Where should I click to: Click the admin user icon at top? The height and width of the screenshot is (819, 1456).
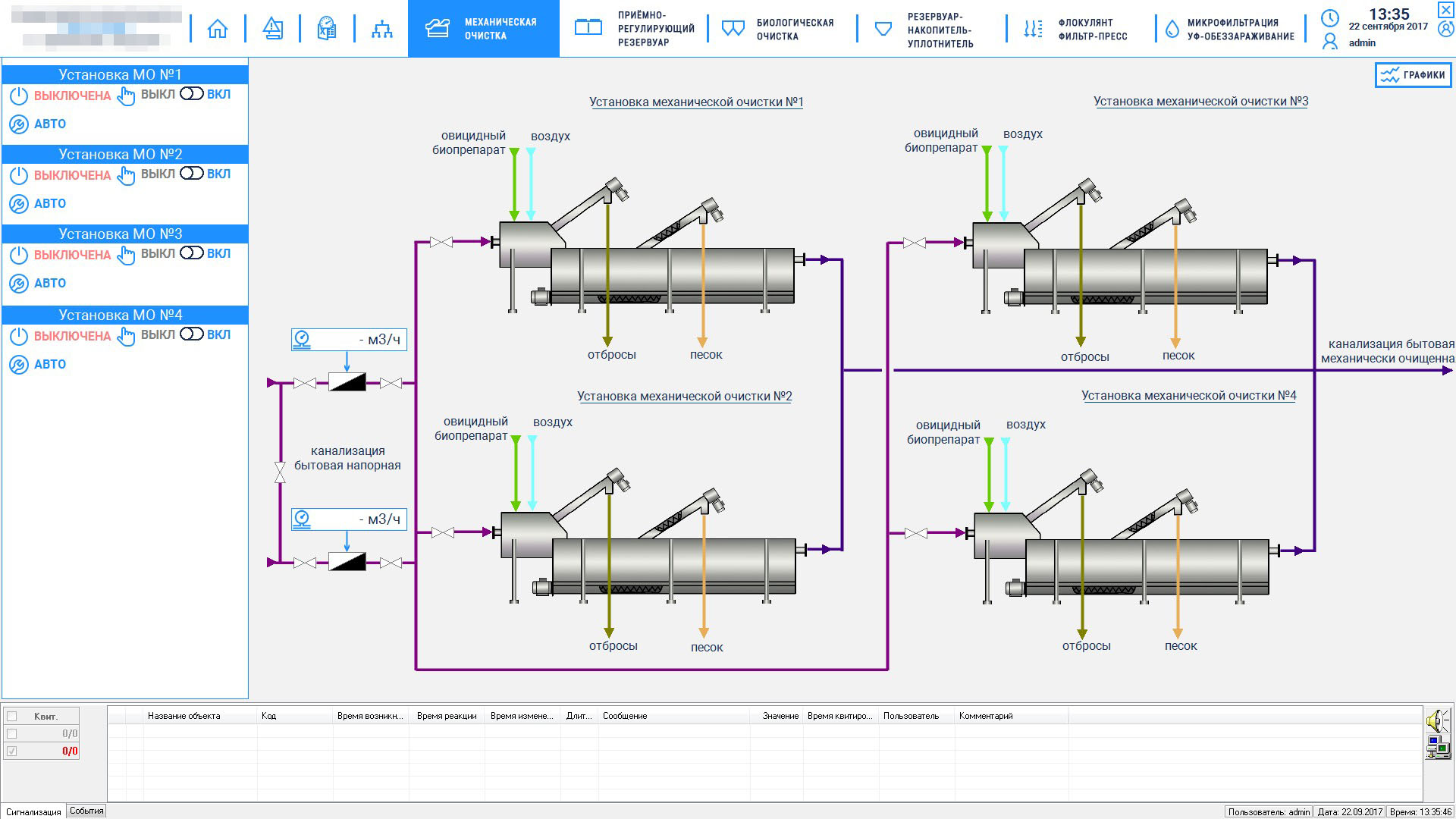point(1330,42)
